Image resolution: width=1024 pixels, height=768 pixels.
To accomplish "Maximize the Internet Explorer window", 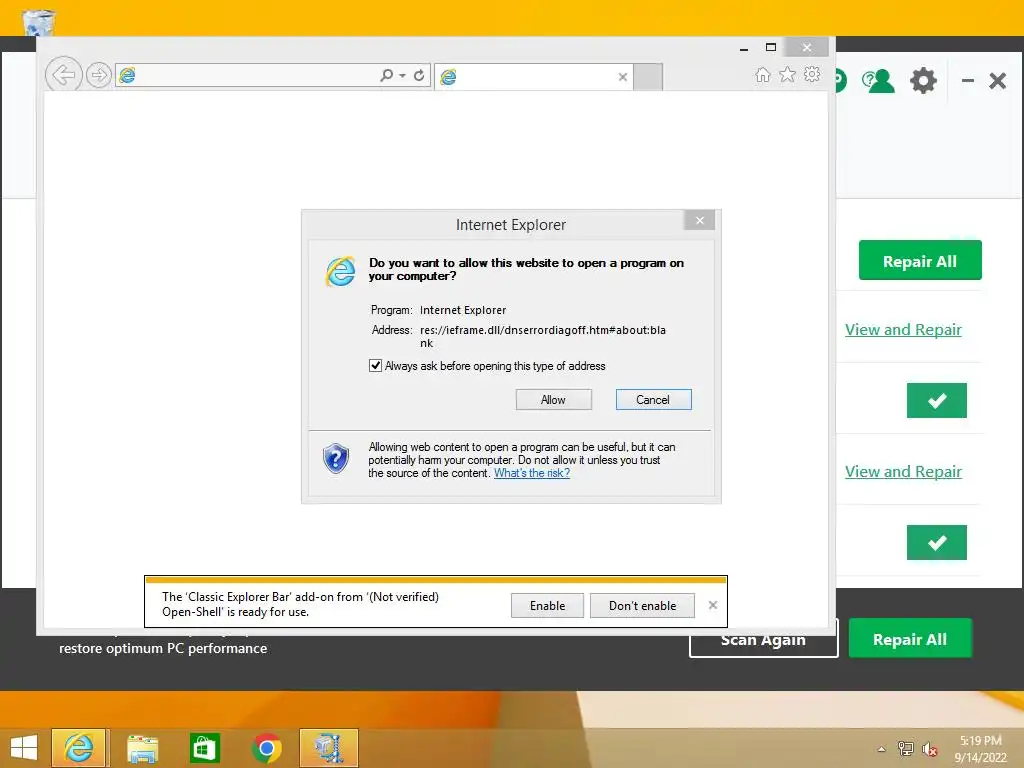I will (771, 47).
